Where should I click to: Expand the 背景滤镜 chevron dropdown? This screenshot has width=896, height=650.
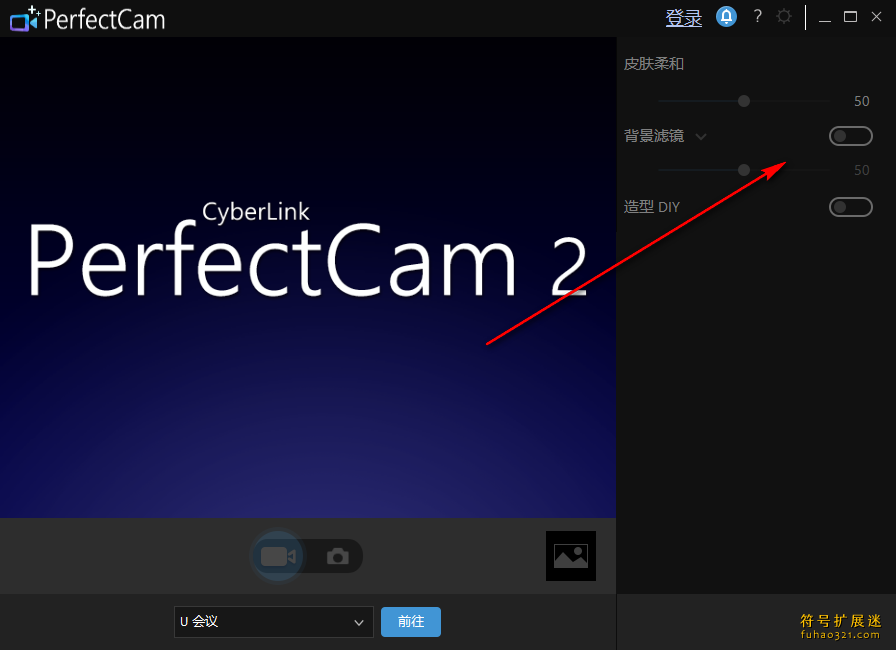(x=701, y=137)
